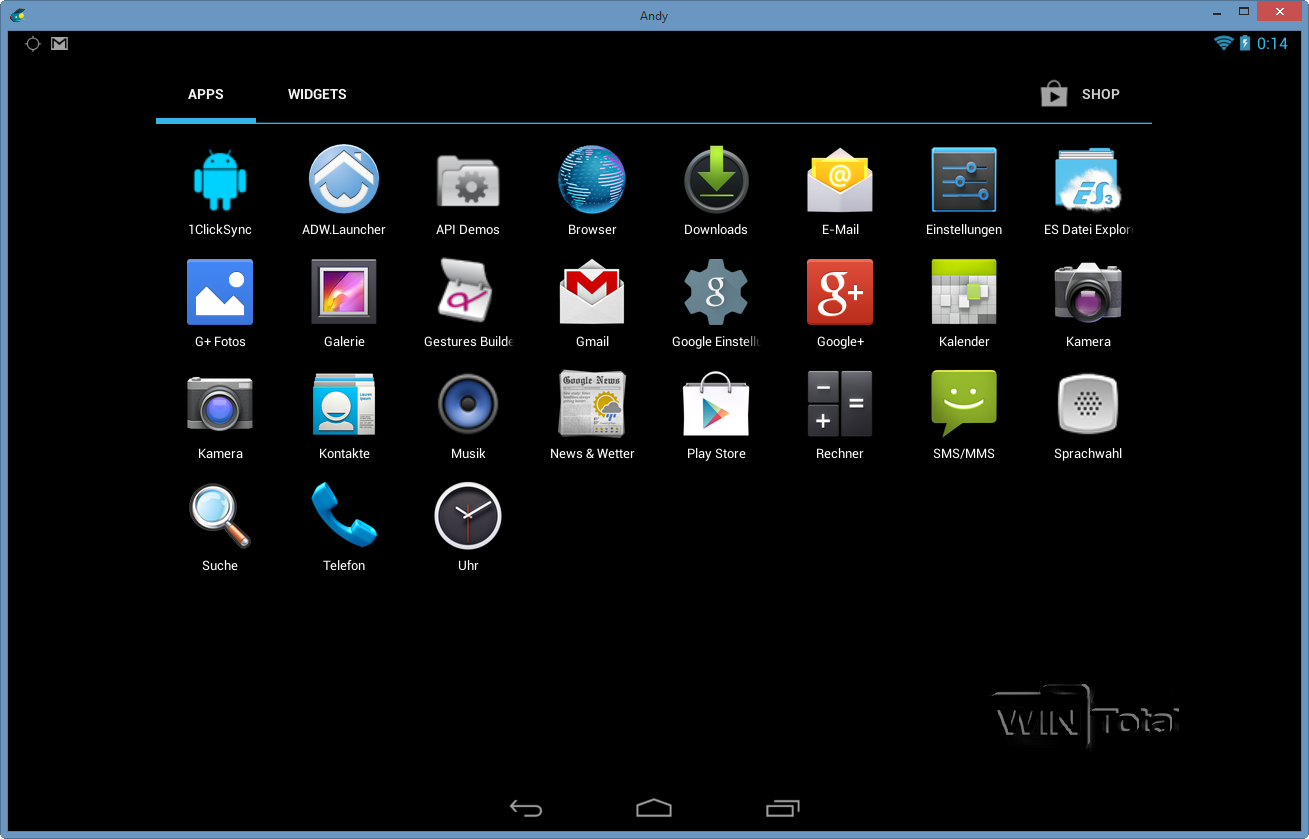Switch to the WIDGETS tab
This screenshot has height=839, width=1309.
pos(317,94)
